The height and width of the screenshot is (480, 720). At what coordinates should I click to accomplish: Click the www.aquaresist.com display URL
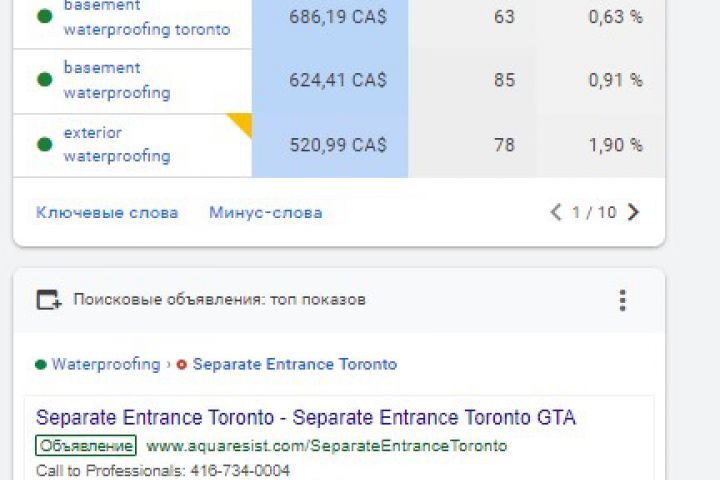pos(326,445)
